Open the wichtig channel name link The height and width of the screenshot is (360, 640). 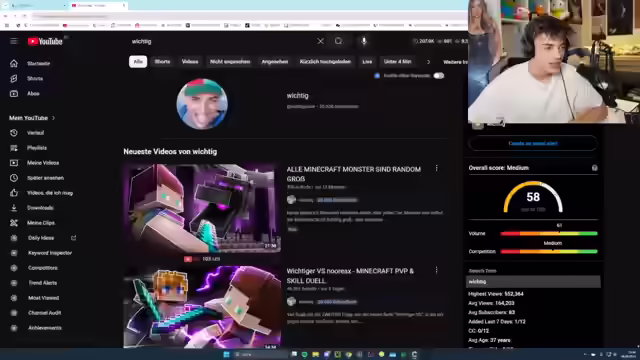click(298, 96)
